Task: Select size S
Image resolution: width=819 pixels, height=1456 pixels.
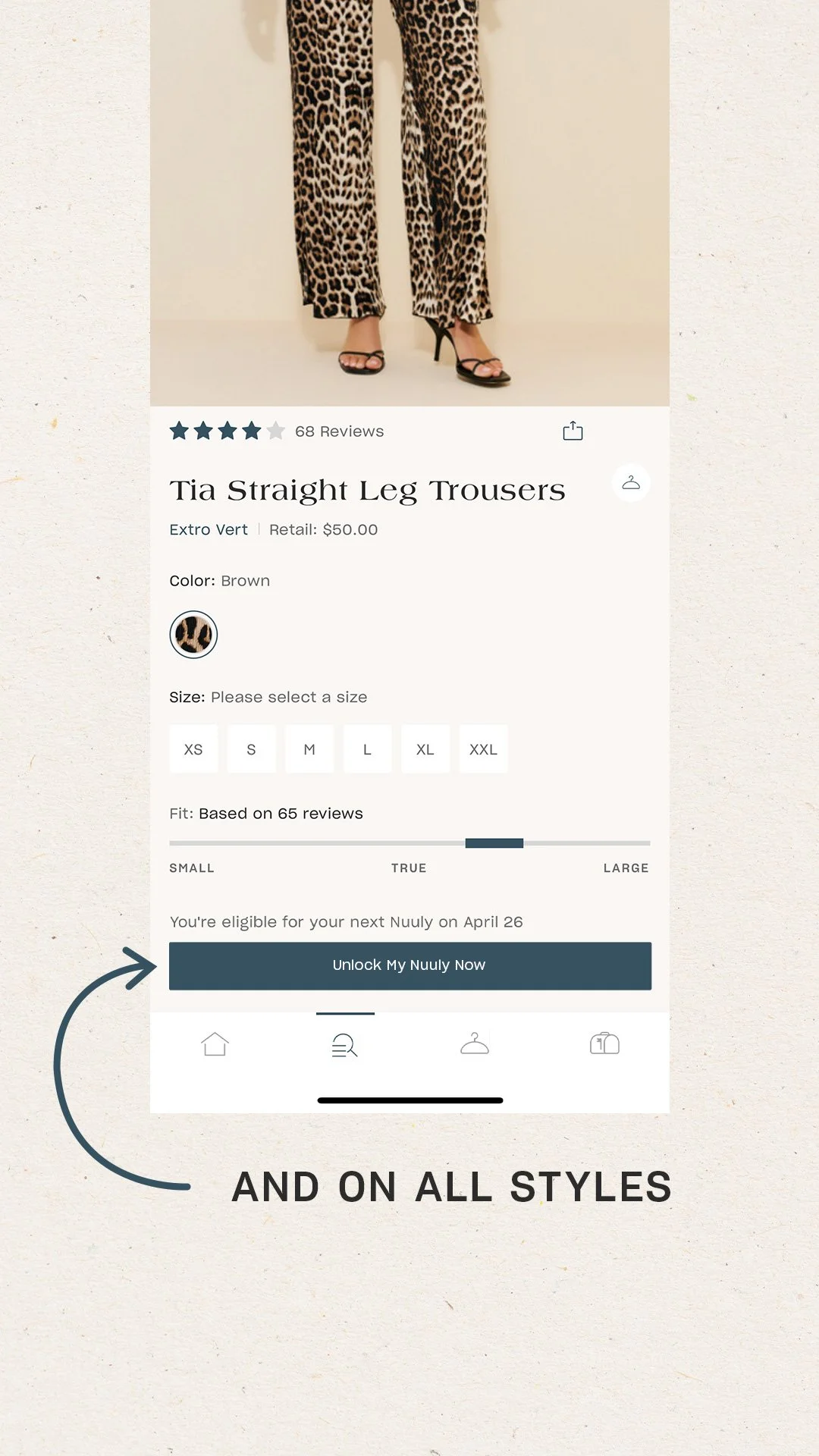Action: 251,749
